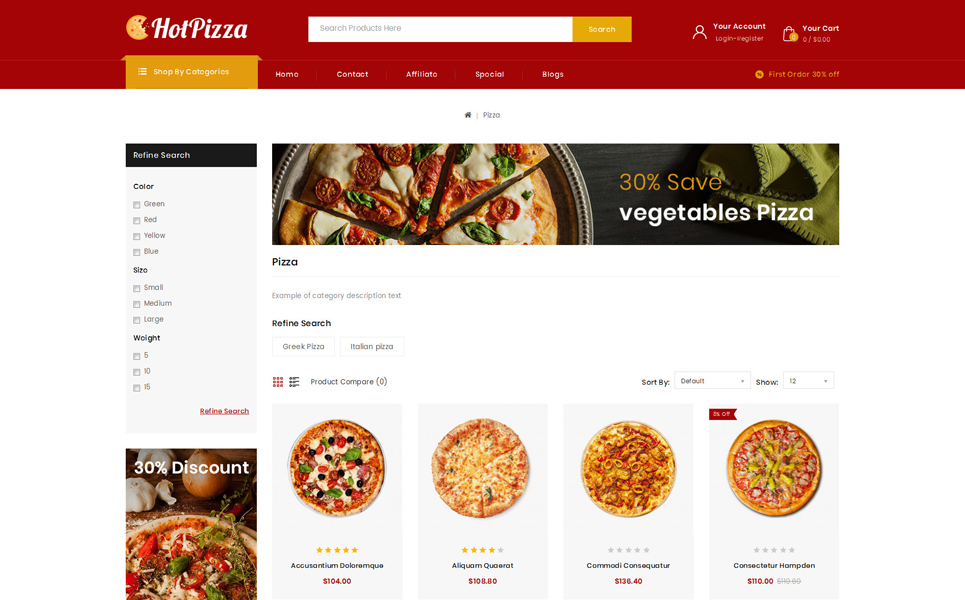Expand the Shop By Categories menu
The image size is (965, 600).
[191, 73]
